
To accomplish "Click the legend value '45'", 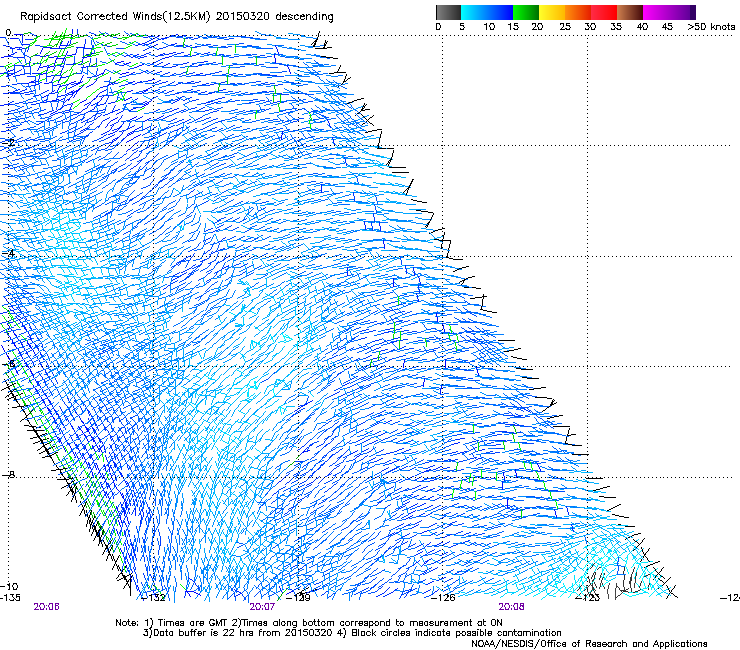I will coord(667,27).
